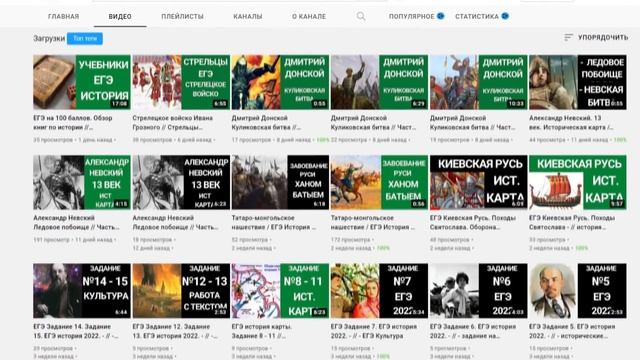Open the Упорядочить sort dropdown
The height and width of the screenshot is (360, 640).
[596, 38]
